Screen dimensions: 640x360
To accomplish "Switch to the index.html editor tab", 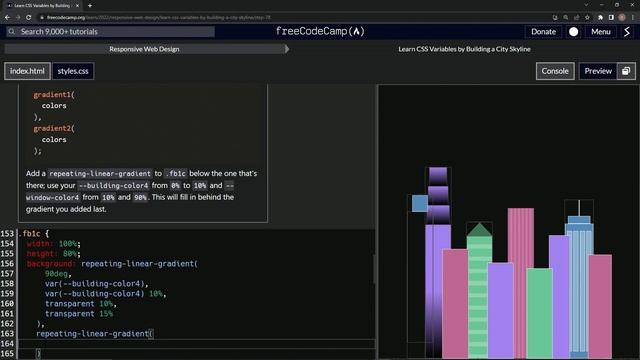I will (27, 71).
